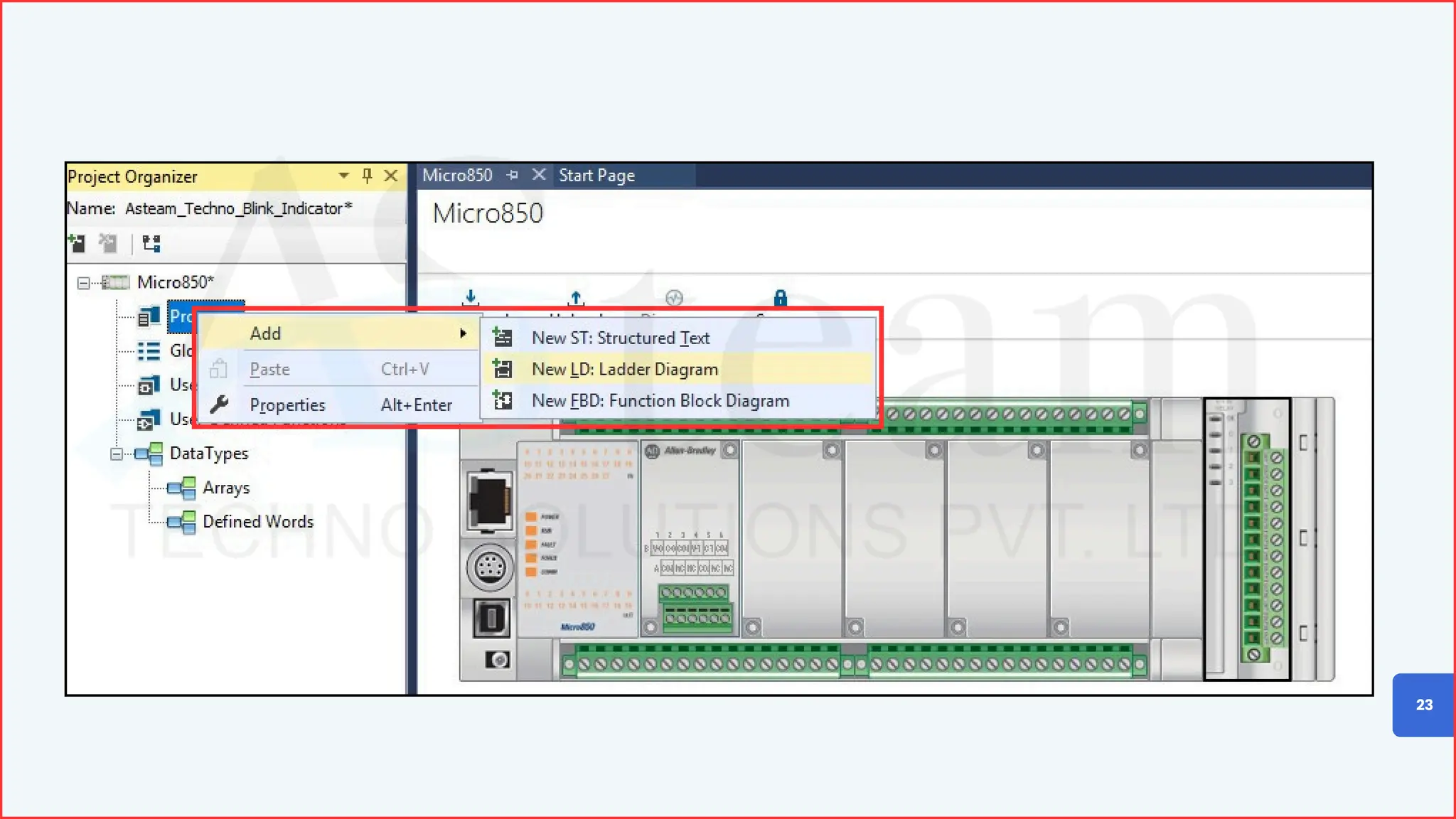The height and width of the screenshot is (819, 1456).
Task: Click the Secure padlock icon
Action: 780,297
